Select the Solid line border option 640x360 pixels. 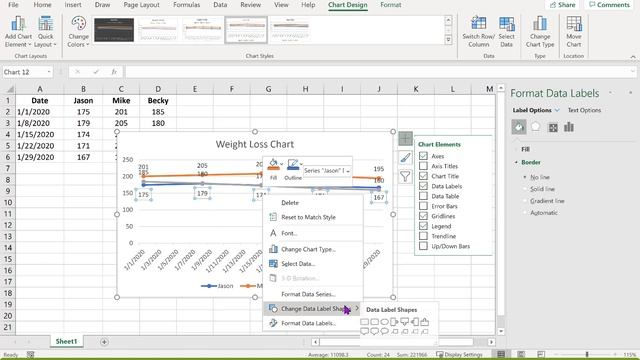click(x=525, y=189)
